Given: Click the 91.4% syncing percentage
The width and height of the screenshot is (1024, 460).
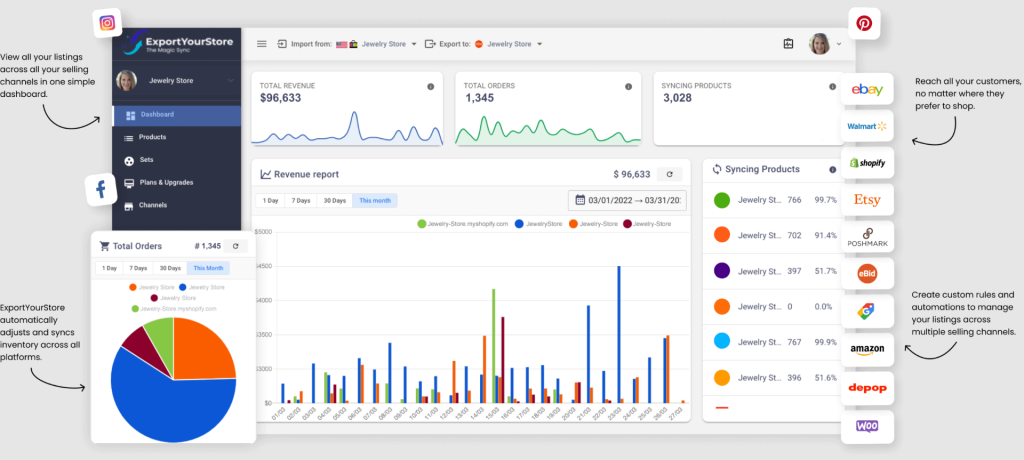Looking at the screenshot, I should (x=825, y=235).
